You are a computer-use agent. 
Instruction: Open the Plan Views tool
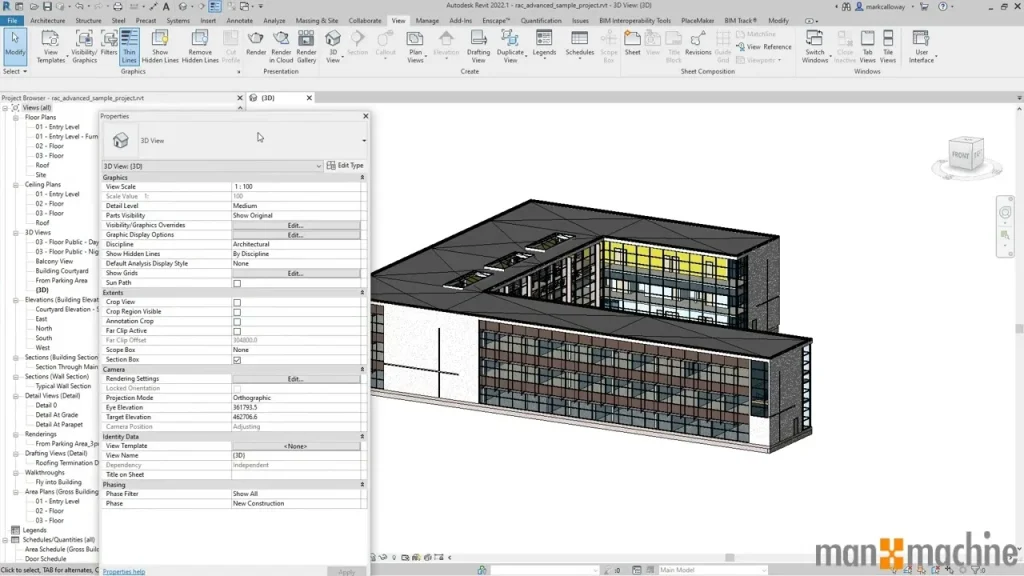[x=415, y=47]
